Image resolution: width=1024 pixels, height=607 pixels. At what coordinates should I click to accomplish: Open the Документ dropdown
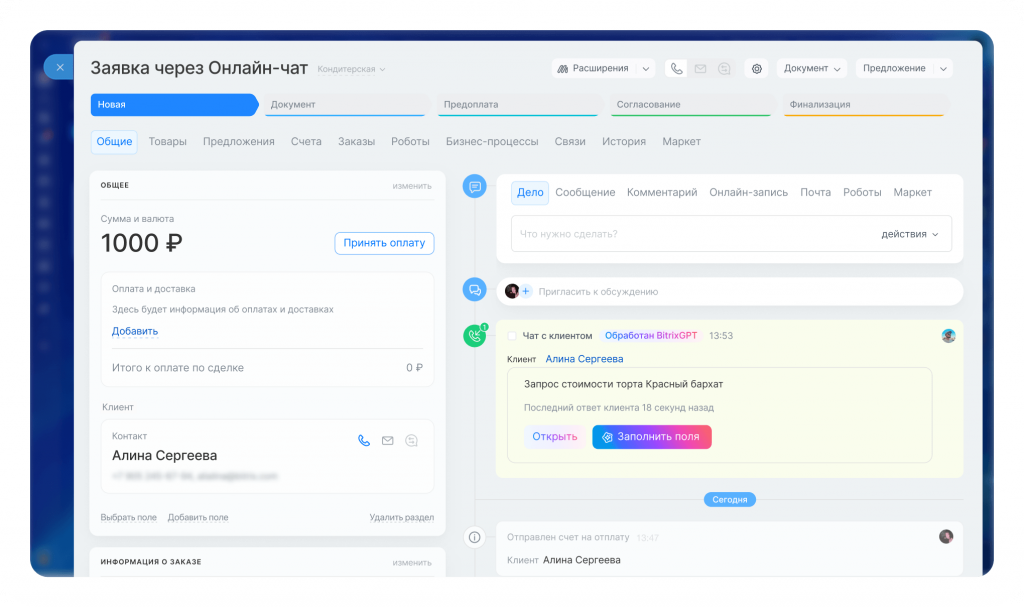tap(812, 69)
